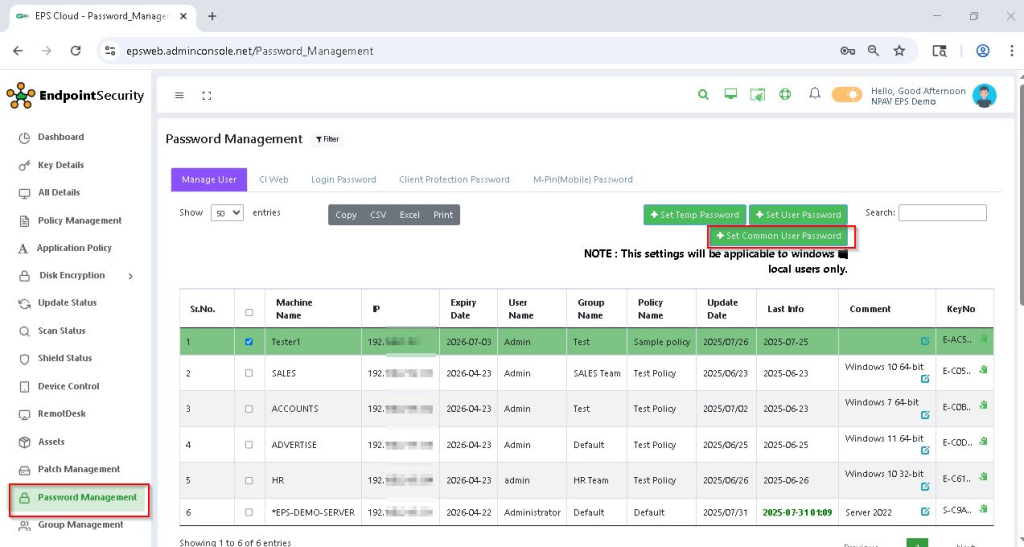
Task: Click key copy icon in HR row
Action: tap(983, 476)
